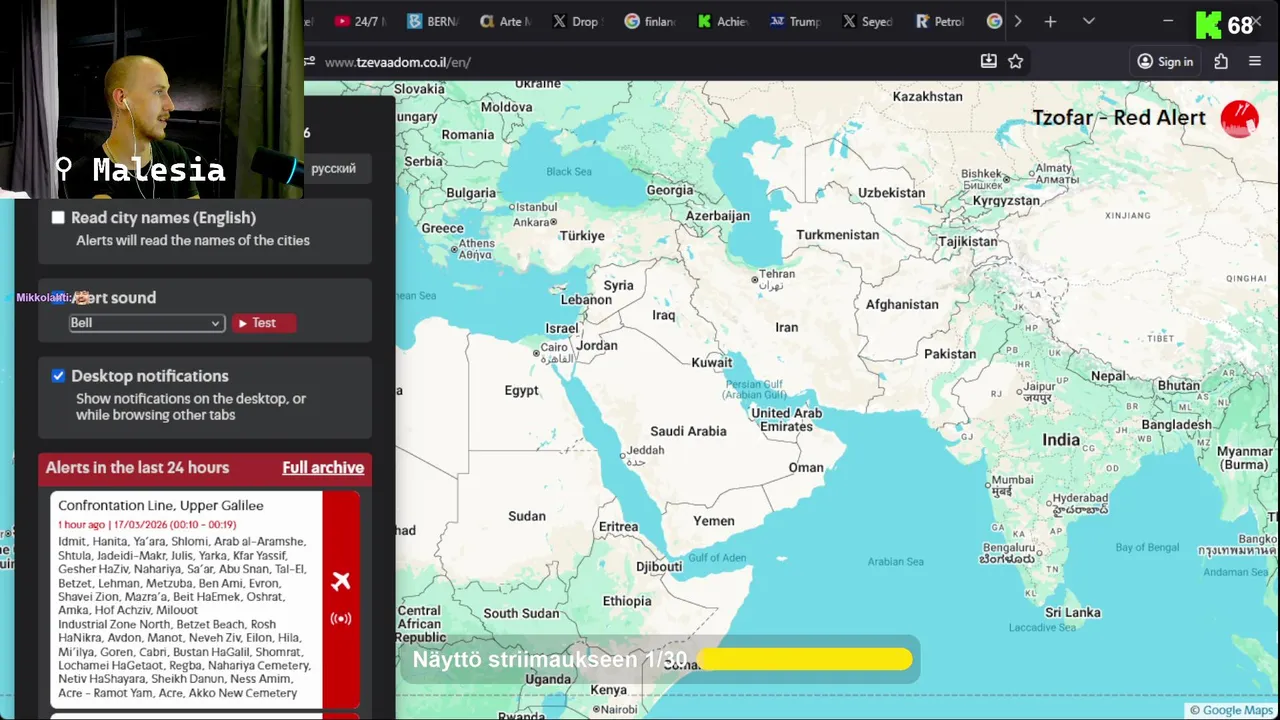Click the install/download page icon in address bar
This screenshot has height=720, width=1280.
click(989, 61)
